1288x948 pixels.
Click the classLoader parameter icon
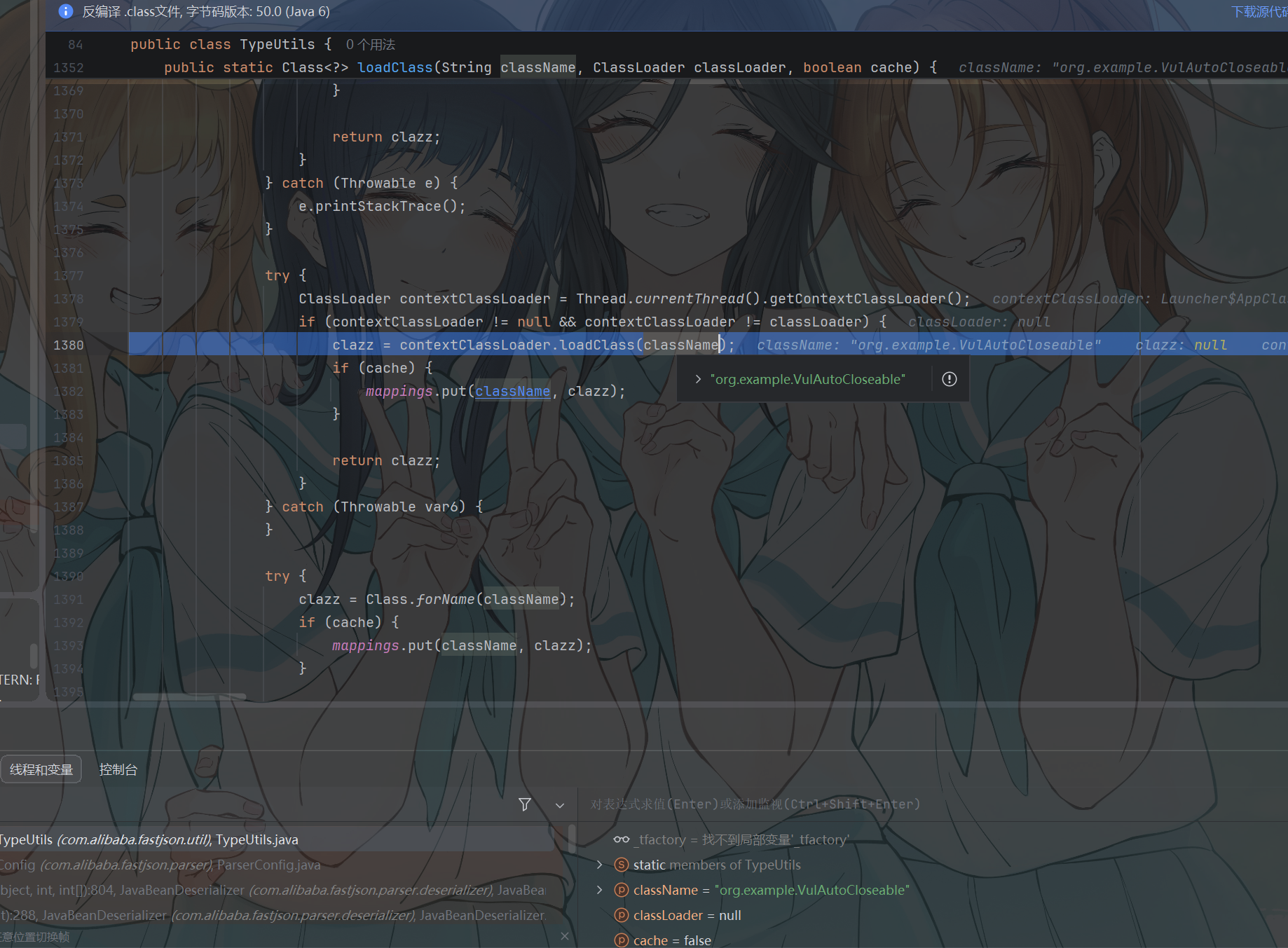[x=622, y=915]
